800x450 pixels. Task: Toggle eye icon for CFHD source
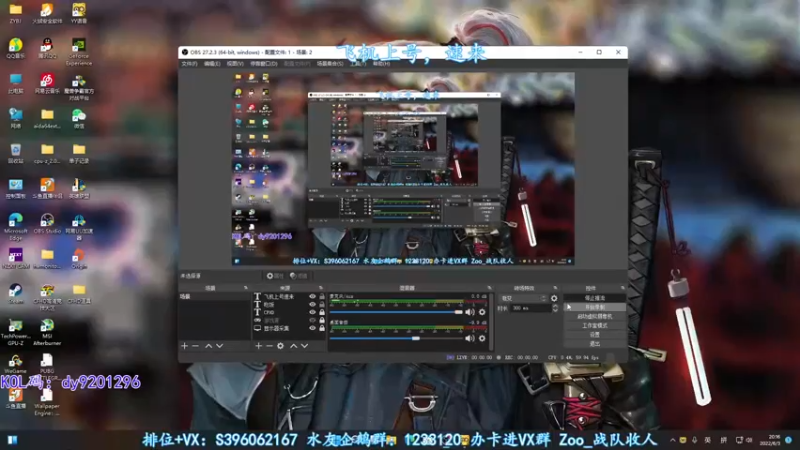click(x=313, y=312)
